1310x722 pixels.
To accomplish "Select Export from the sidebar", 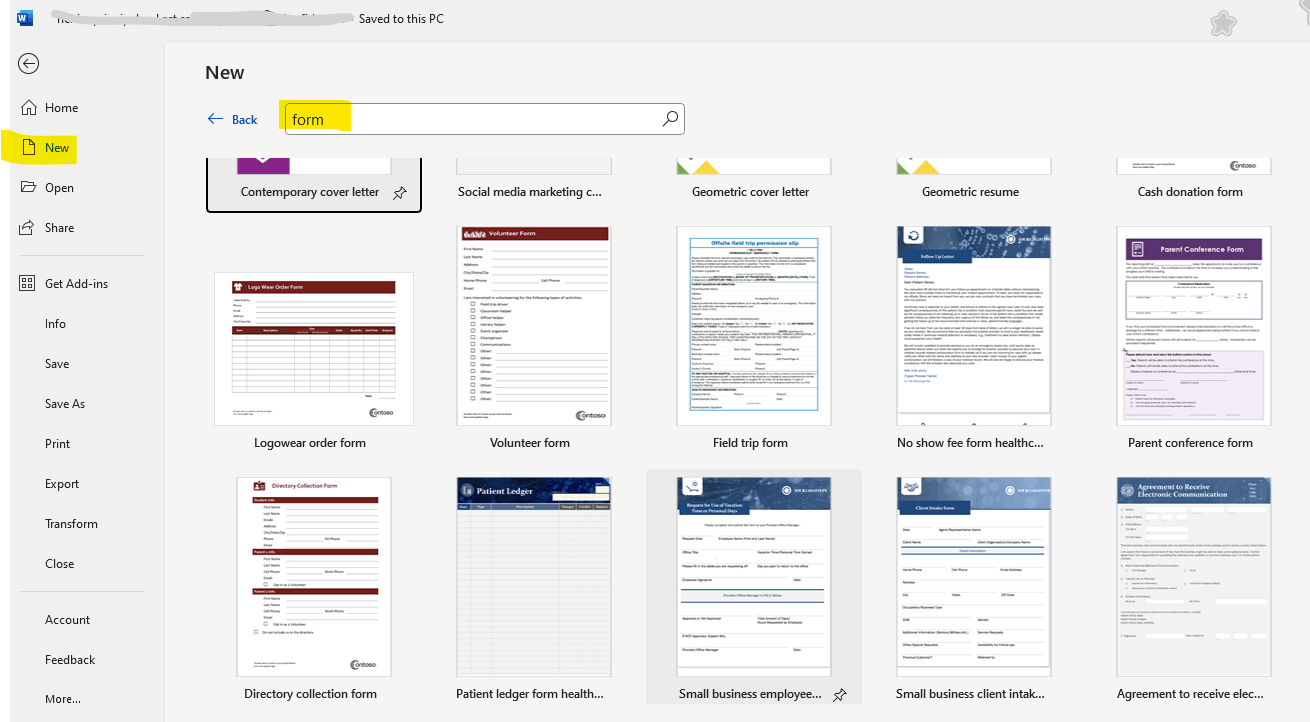I will [x=61, y=483].
